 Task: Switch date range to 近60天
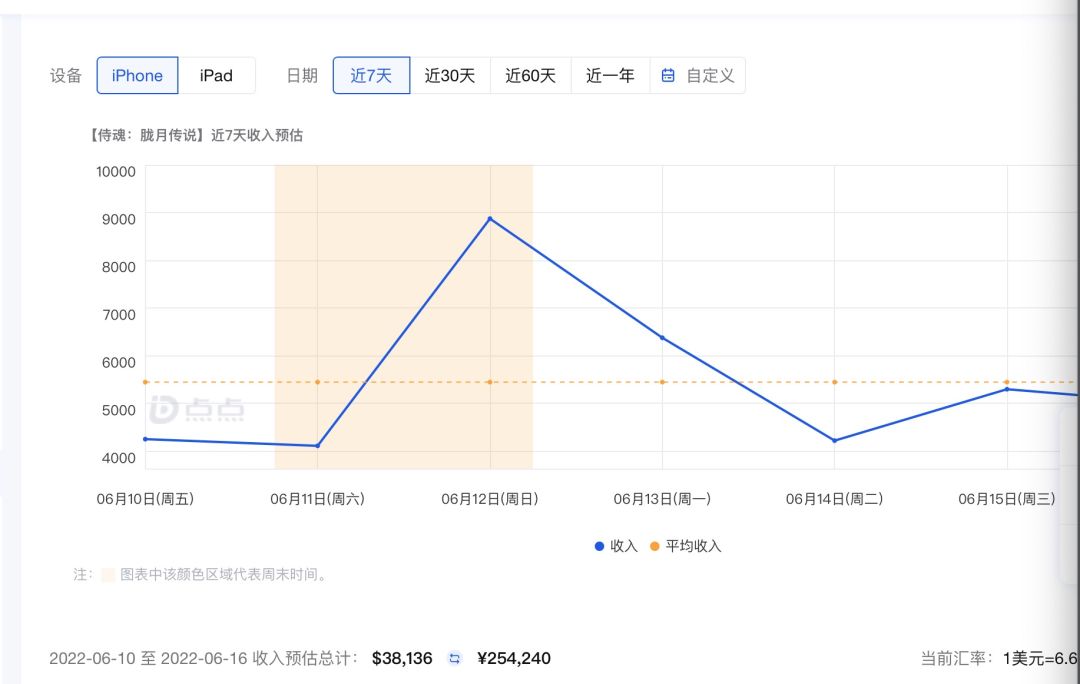coord(530,75)
